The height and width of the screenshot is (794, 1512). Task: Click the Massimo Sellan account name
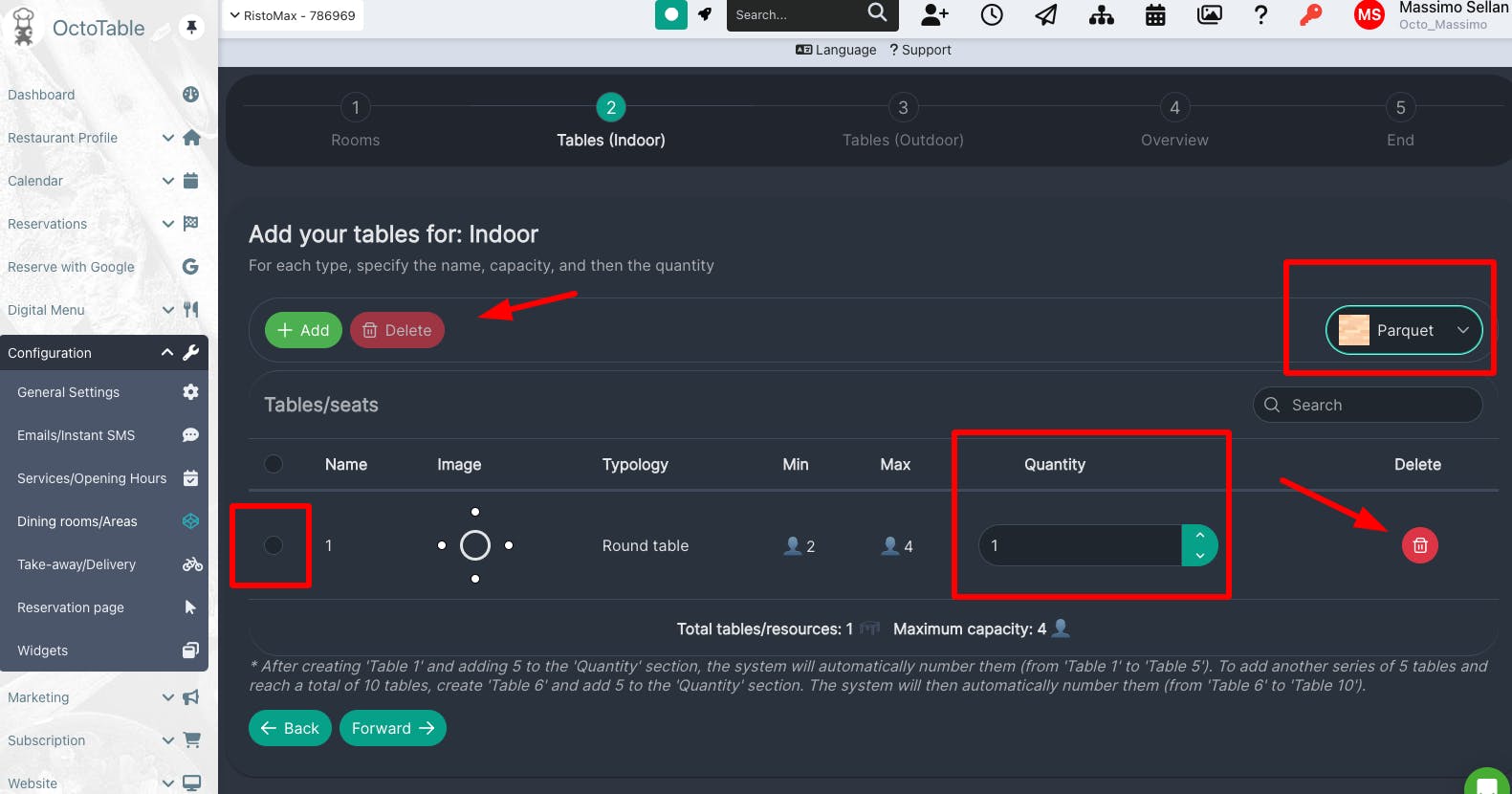tap(1454, 8)
